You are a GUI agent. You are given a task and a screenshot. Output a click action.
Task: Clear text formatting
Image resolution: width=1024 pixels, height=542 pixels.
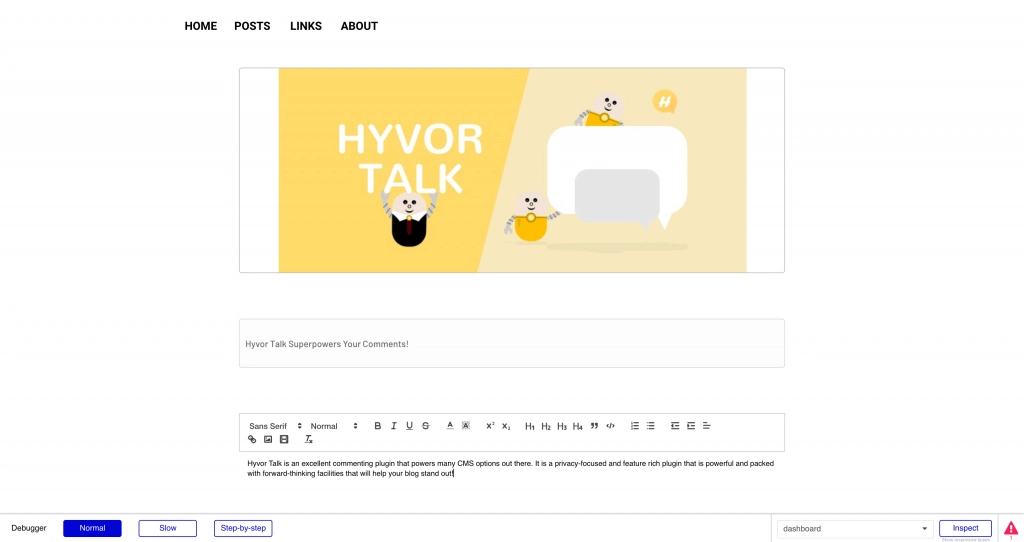coord(309,439)
